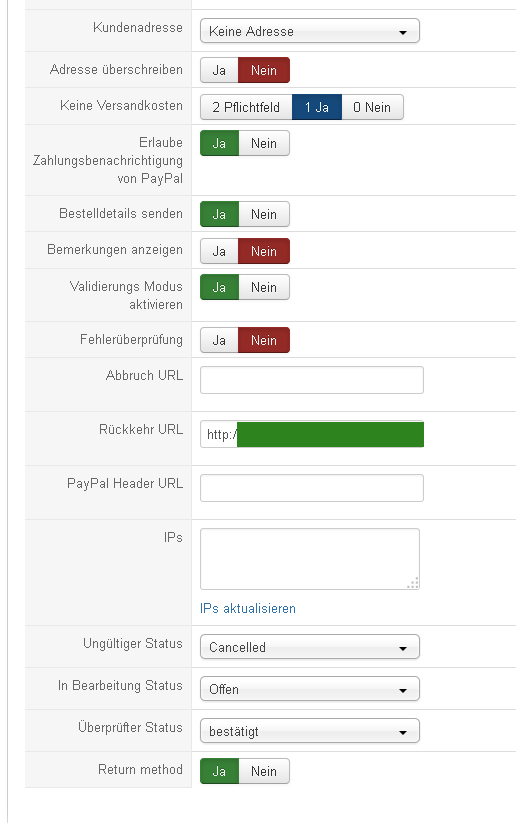Select 1 Ja for Keine Versandkosten
516x823 pixels.
(317, 108)
